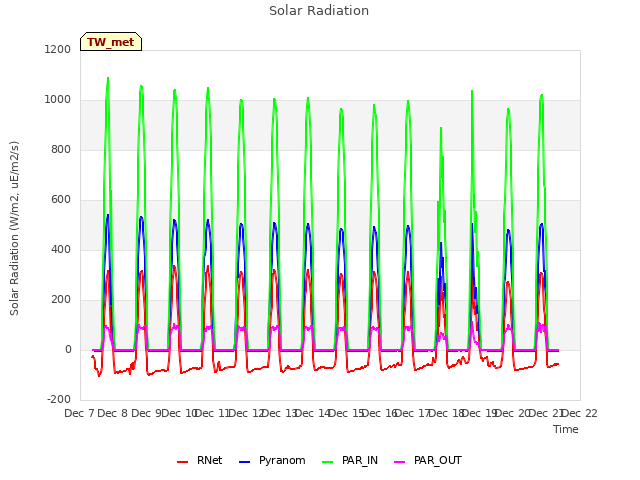Toggle the PAR_IN legend entry
This screenshot has height=480, width=640.
coord(350,461)
